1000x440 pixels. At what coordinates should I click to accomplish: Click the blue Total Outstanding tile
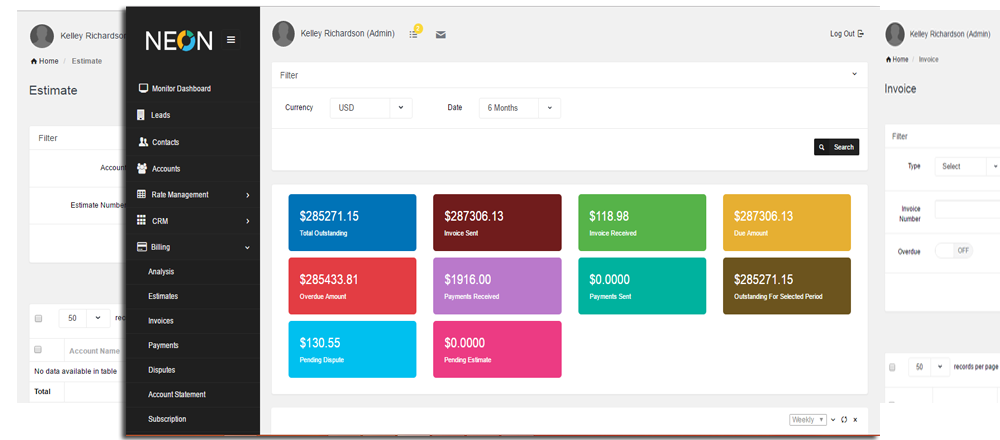pos(352,222)
